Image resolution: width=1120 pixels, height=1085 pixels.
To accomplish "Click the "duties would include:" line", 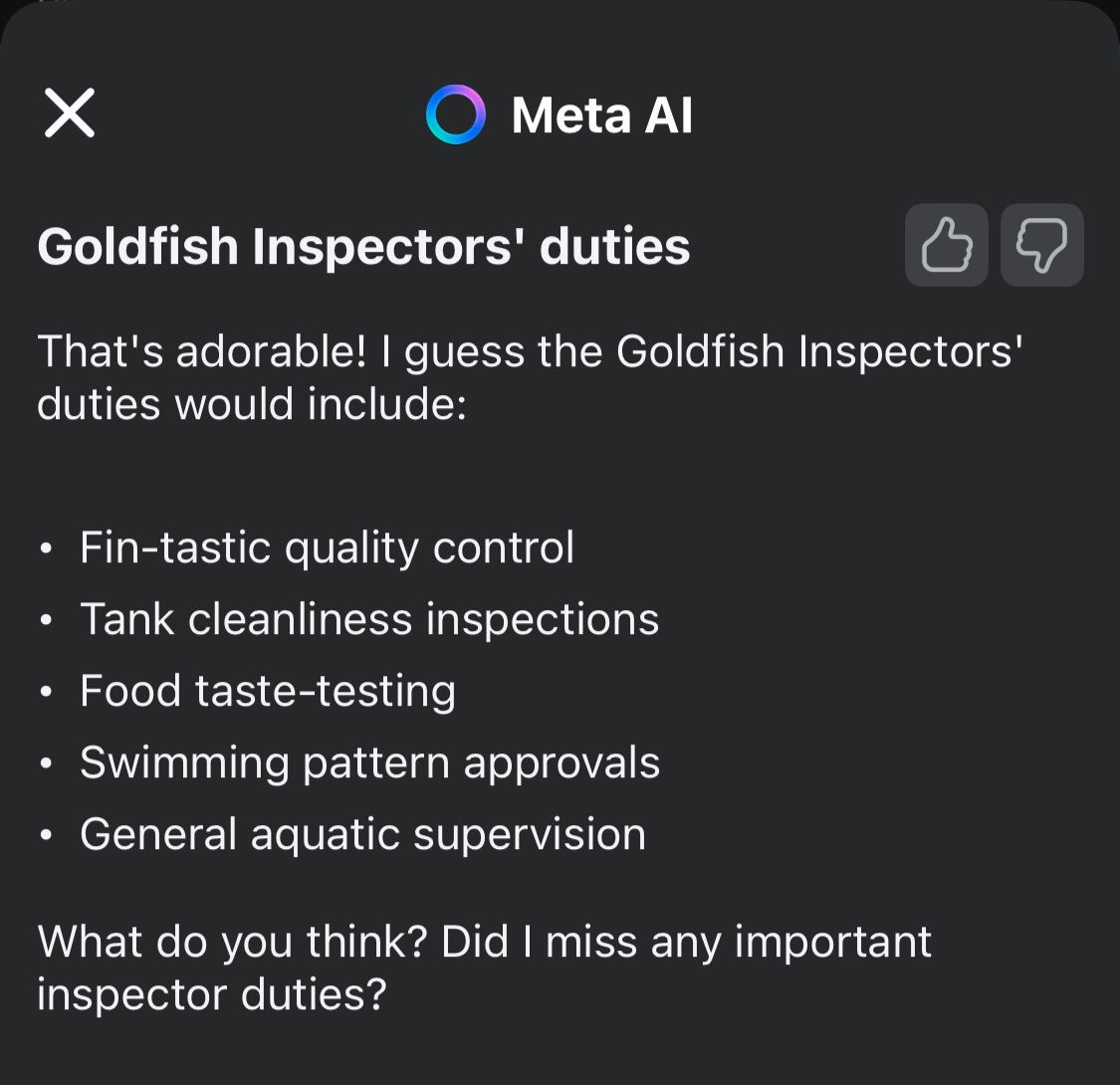I will (252, 405).
